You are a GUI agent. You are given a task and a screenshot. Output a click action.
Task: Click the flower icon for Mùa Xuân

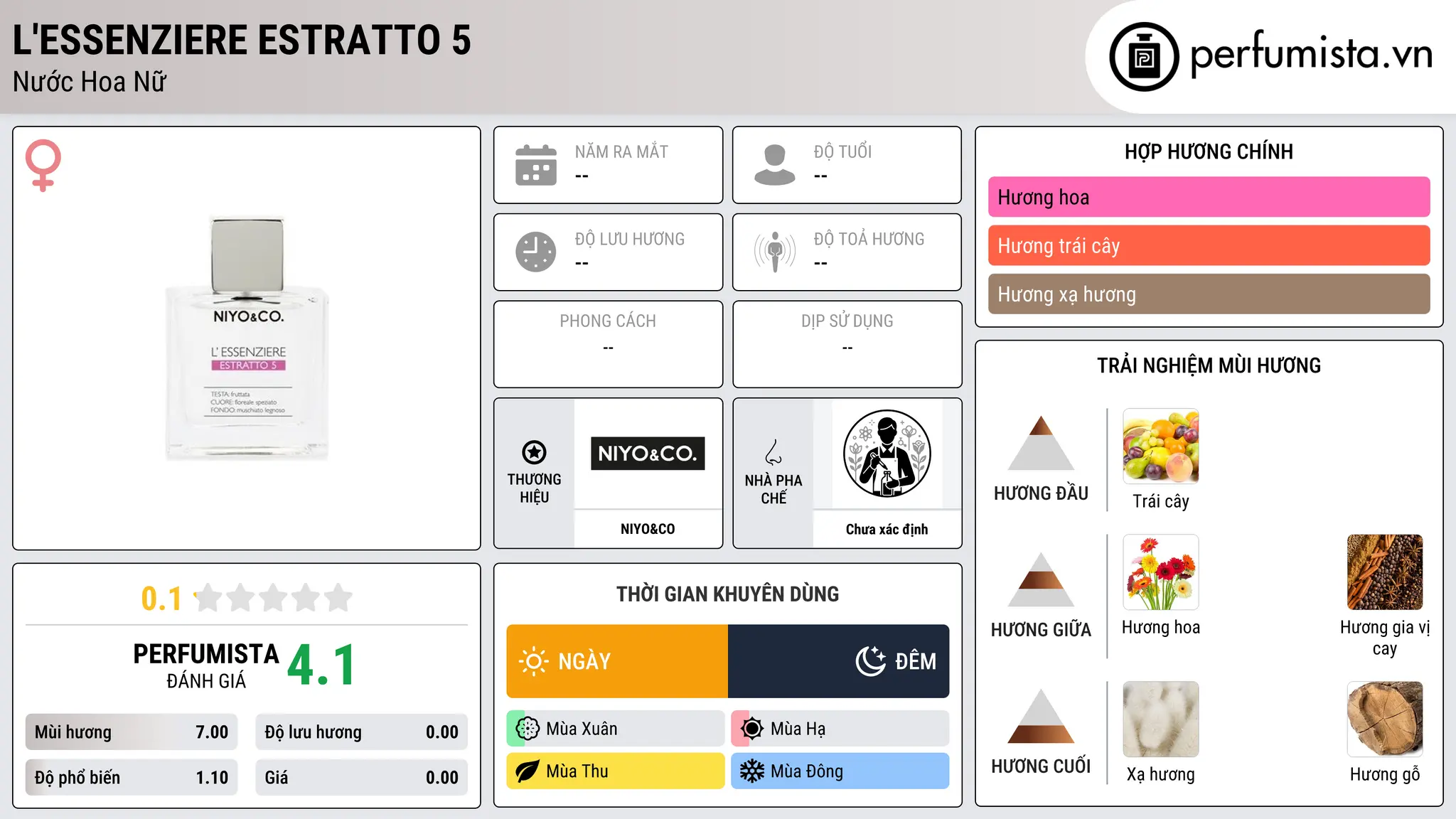click(528, 729)
